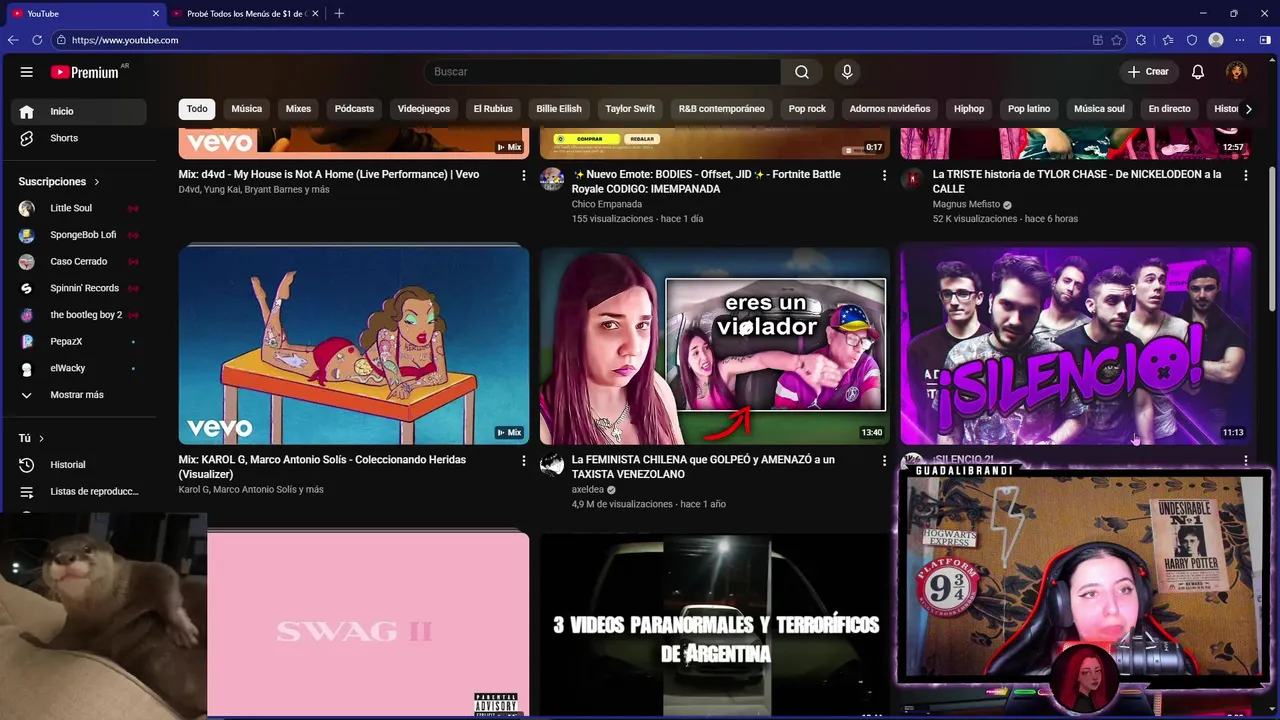Open the notifications bell
Screen dimensions: 1280x720
[x=1198, y=72]
